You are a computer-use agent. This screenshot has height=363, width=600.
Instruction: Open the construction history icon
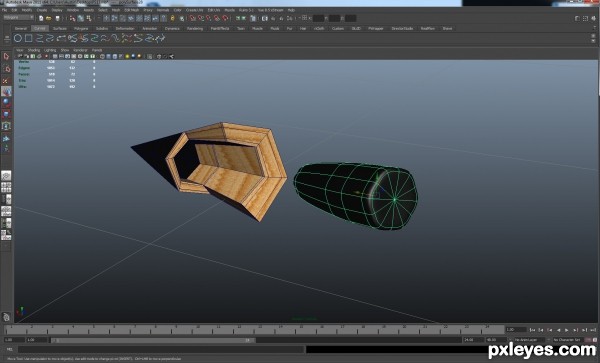coord(253,18)
